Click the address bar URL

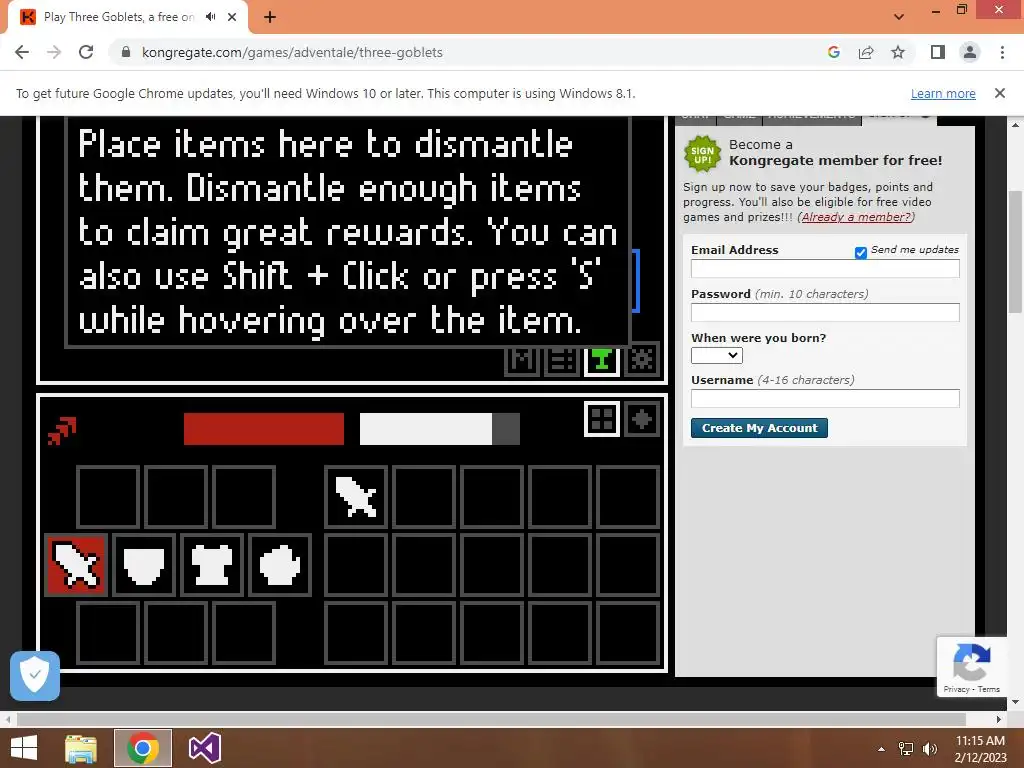click(x=292, y=52)
